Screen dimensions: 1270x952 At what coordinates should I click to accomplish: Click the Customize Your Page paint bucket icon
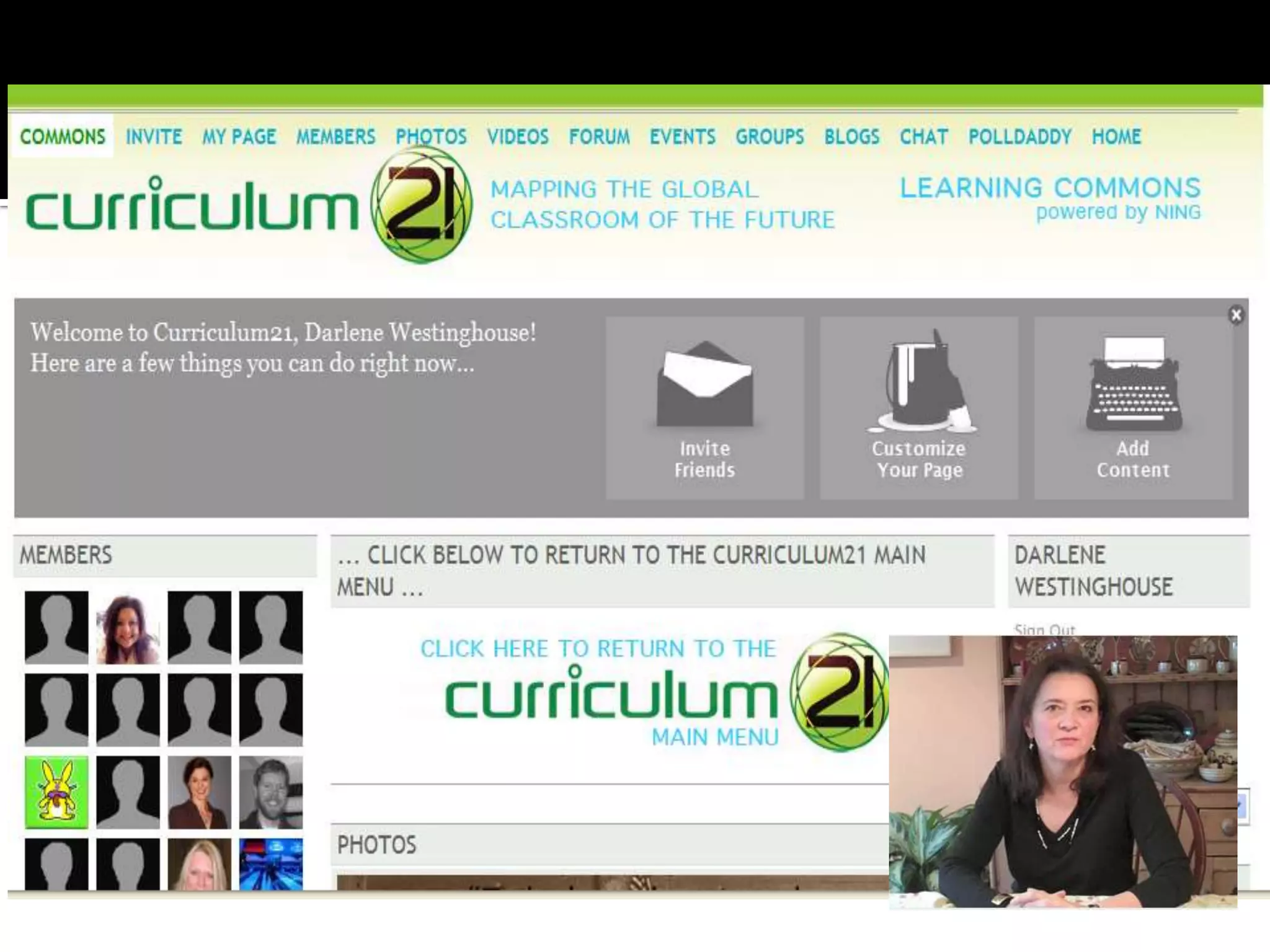[x=921, y=381]
